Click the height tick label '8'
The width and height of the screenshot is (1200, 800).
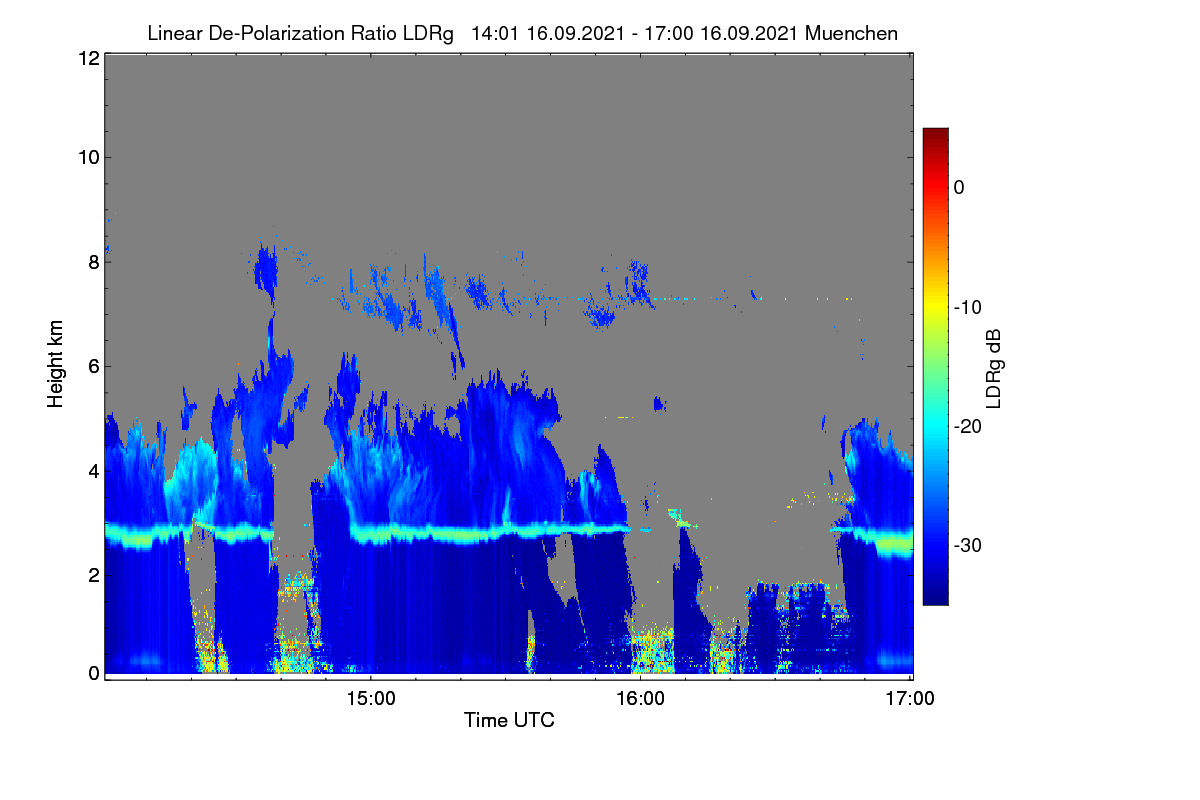click(x=93, y=262)
